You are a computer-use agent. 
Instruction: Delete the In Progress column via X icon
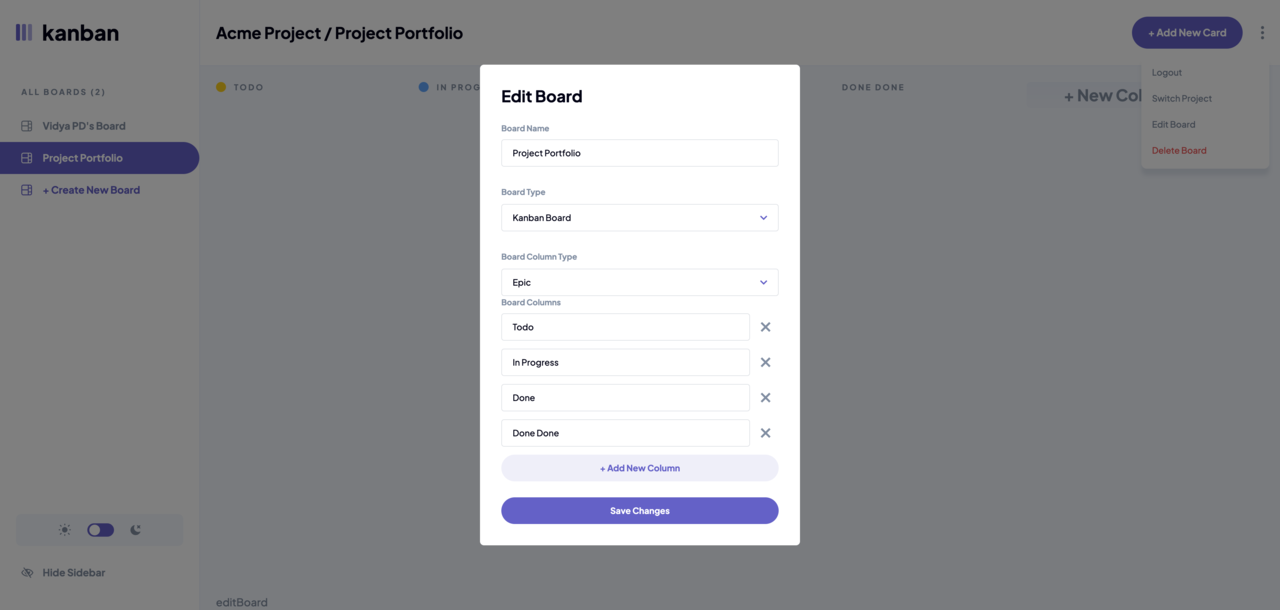[765, 362]
